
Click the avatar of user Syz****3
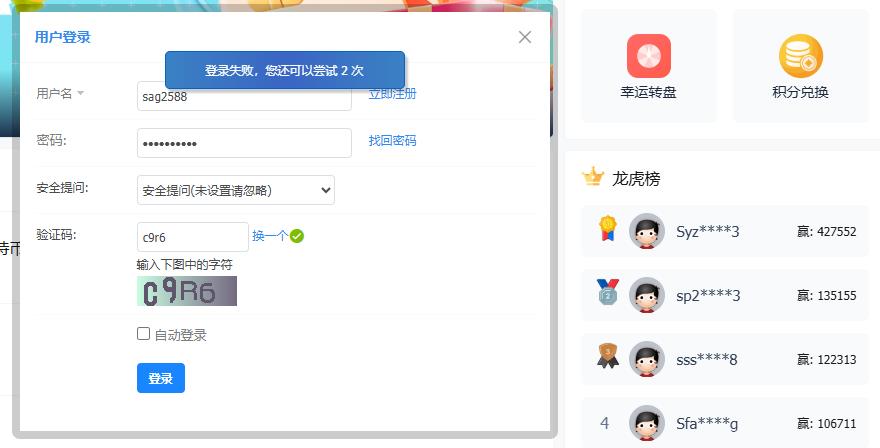[x=646, y=231]
